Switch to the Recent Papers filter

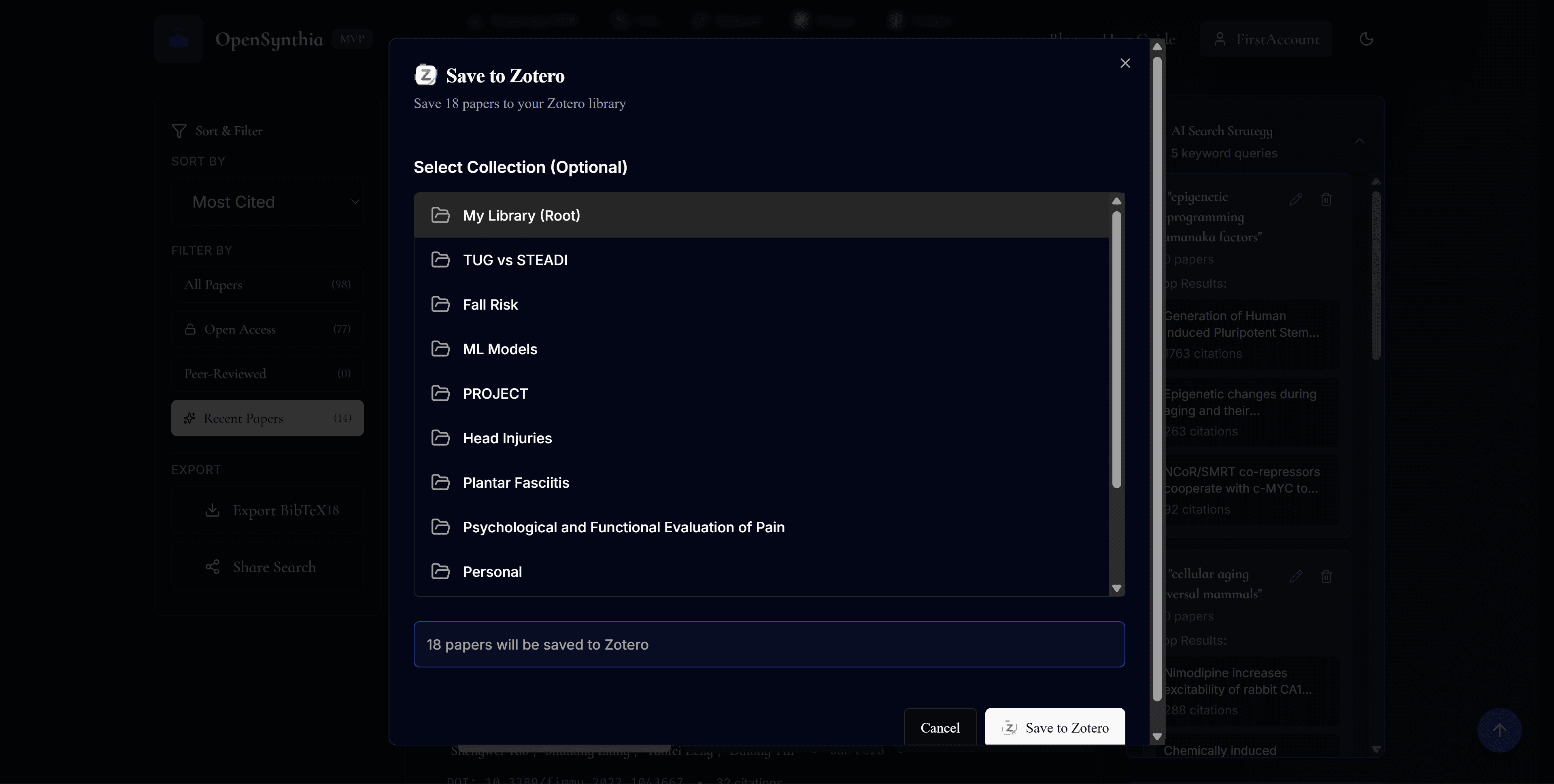coord(267,418)
